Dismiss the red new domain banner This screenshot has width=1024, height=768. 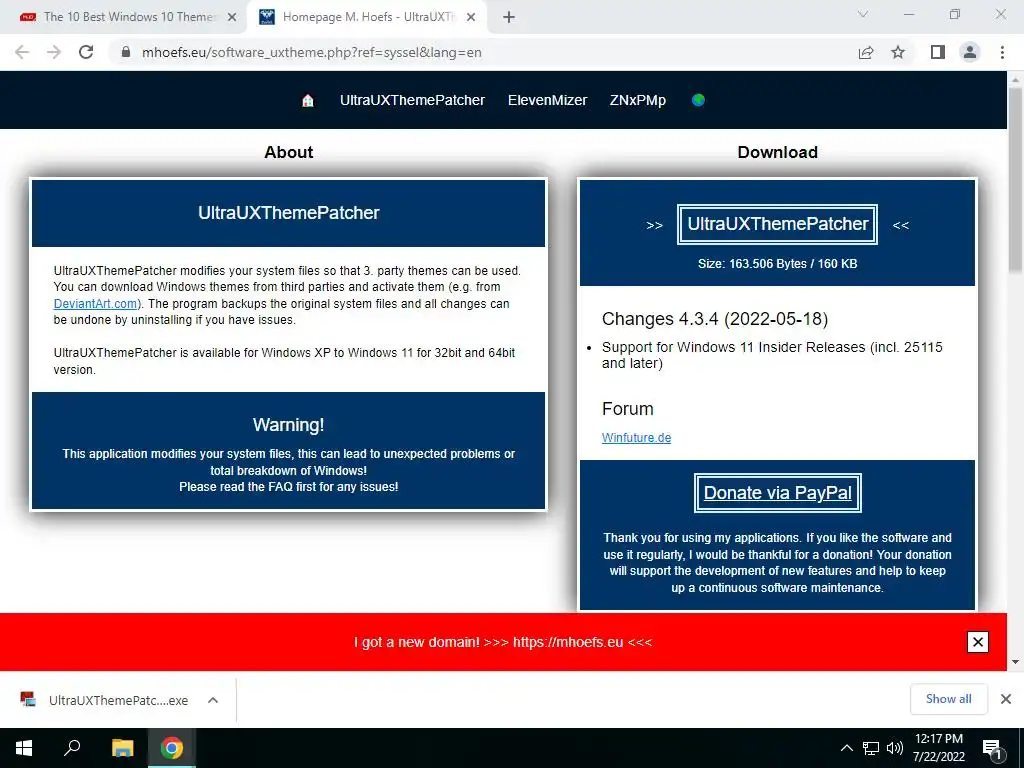coord(978,642)
